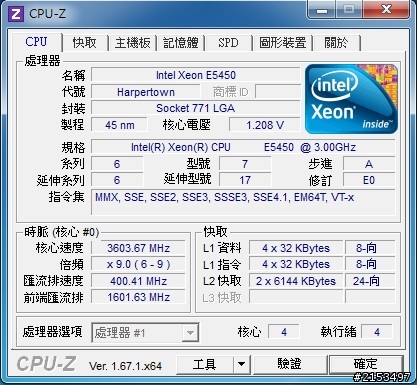Viewport: 417px width, 385px height.
Task: Click the L2 cache 2 x 6144 KBytes
Action: [x=296, y=281]
